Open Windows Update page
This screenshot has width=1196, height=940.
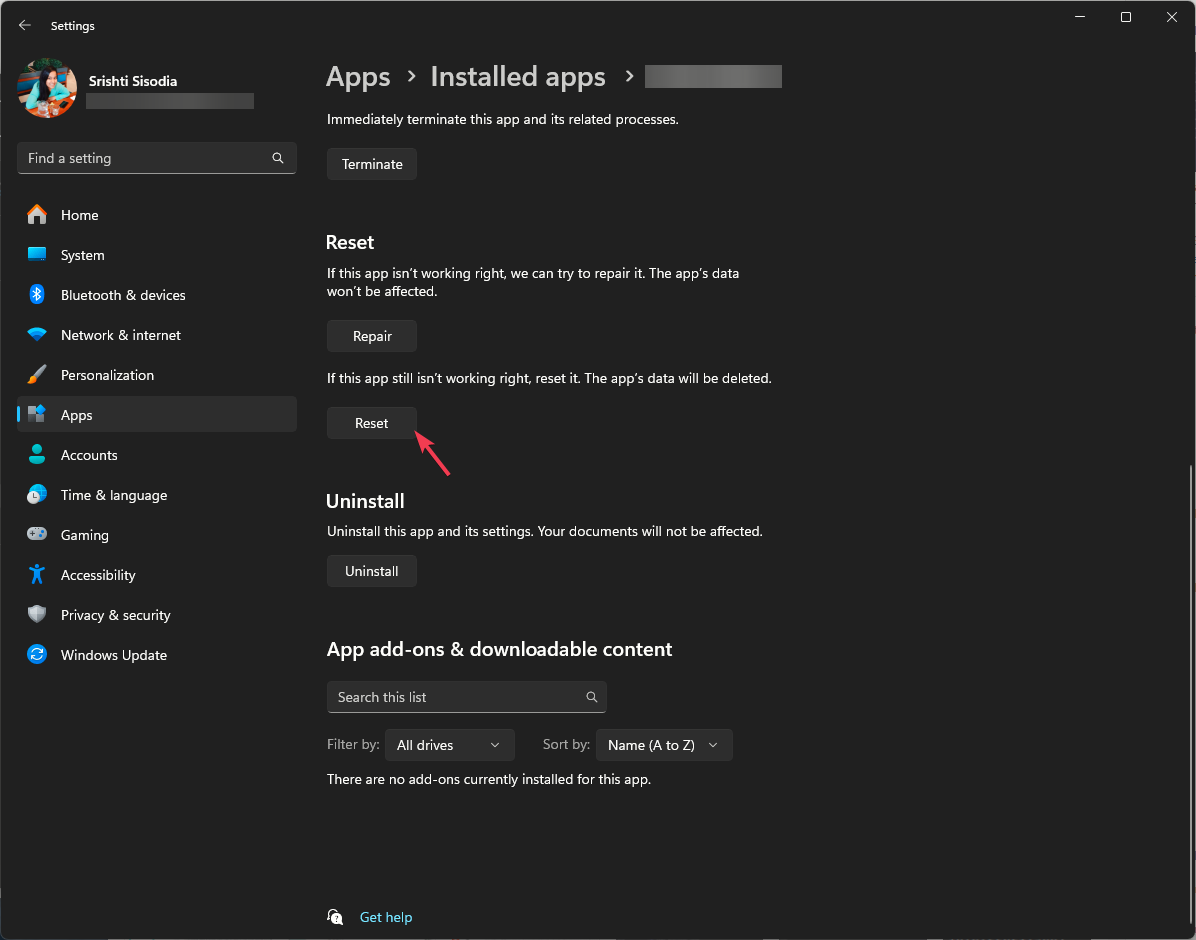tap(156, 655)
